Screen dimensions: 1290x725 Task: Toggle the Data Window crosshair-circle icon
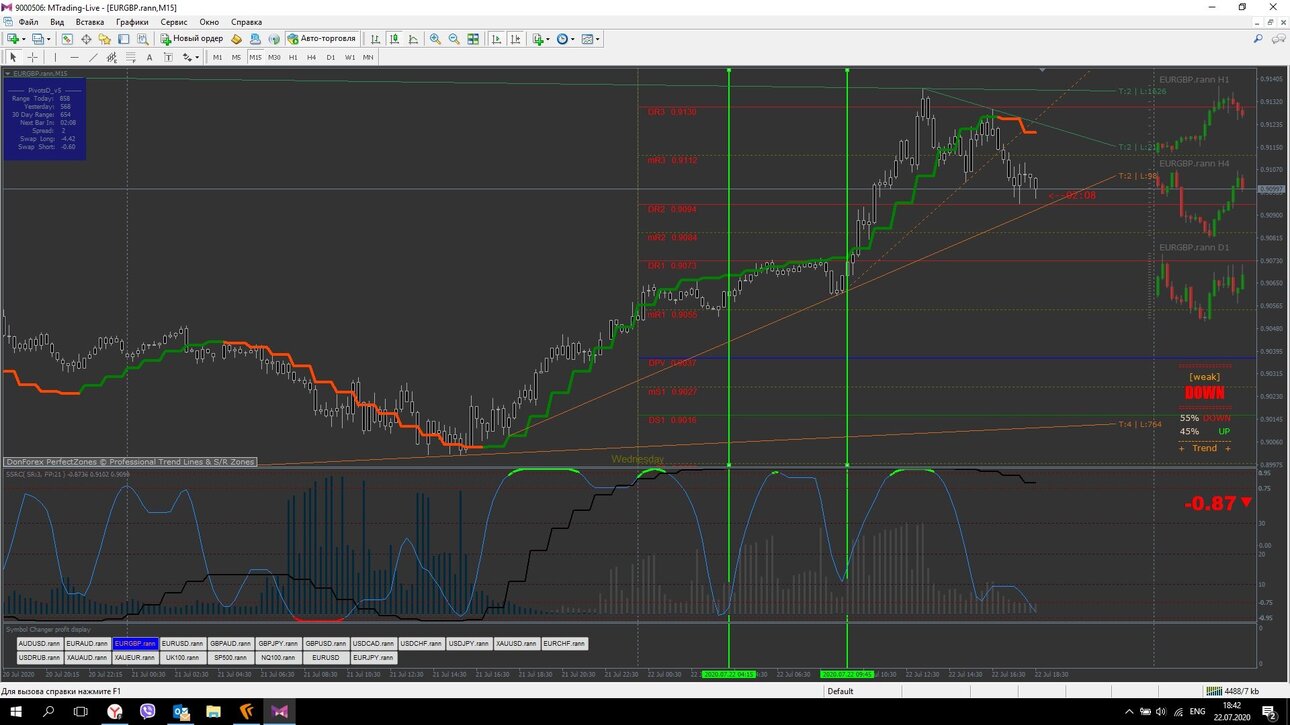86,39
